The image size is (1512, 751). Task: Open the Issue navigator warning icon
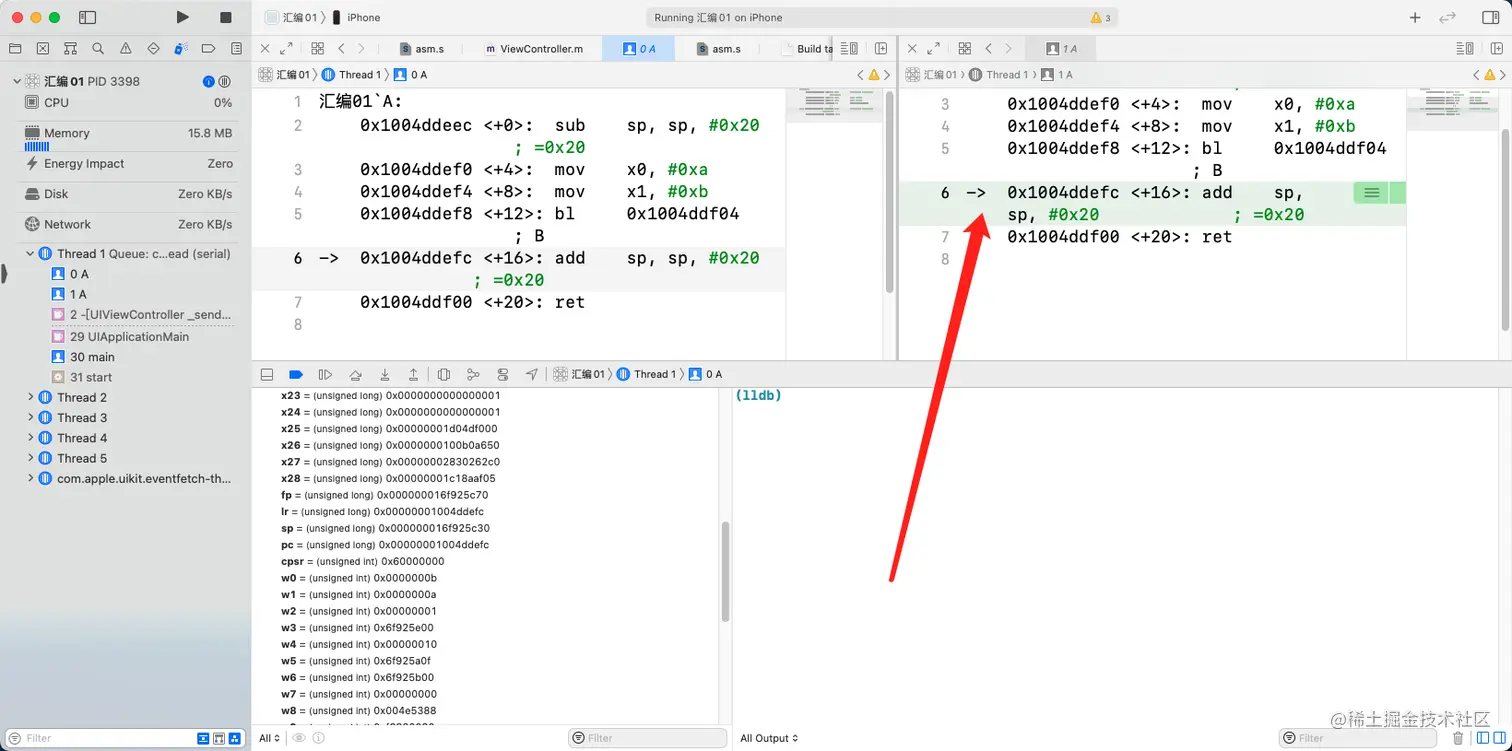click(126, 48)
